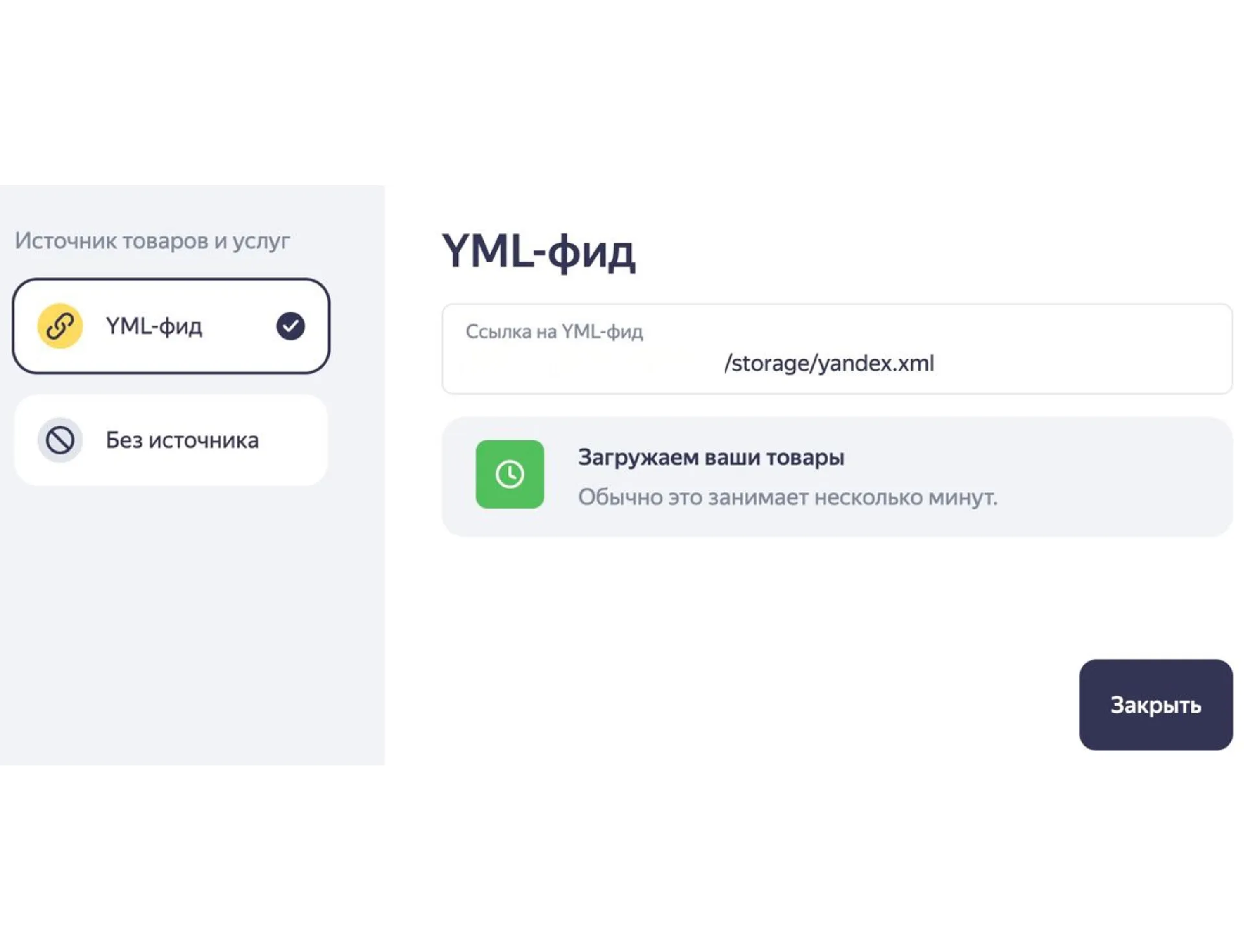
Task: Click the dark checkmark badge on YML-фид
Action: (x=290, y=326)
